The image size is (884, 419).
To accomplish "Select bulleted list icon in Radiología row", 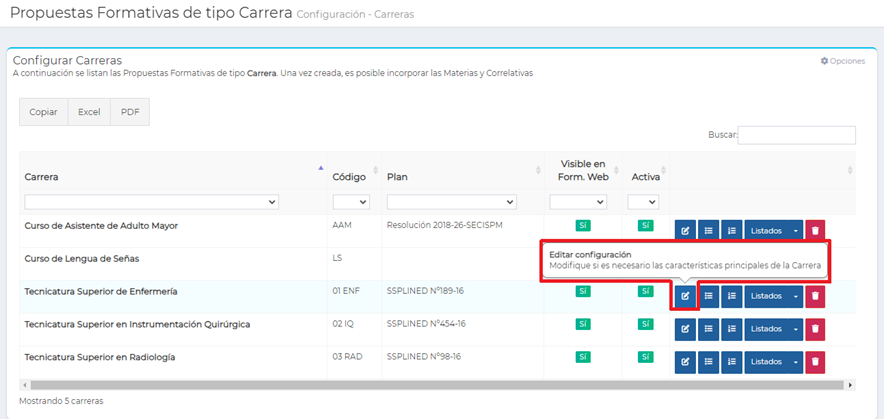I will [708, 362].
